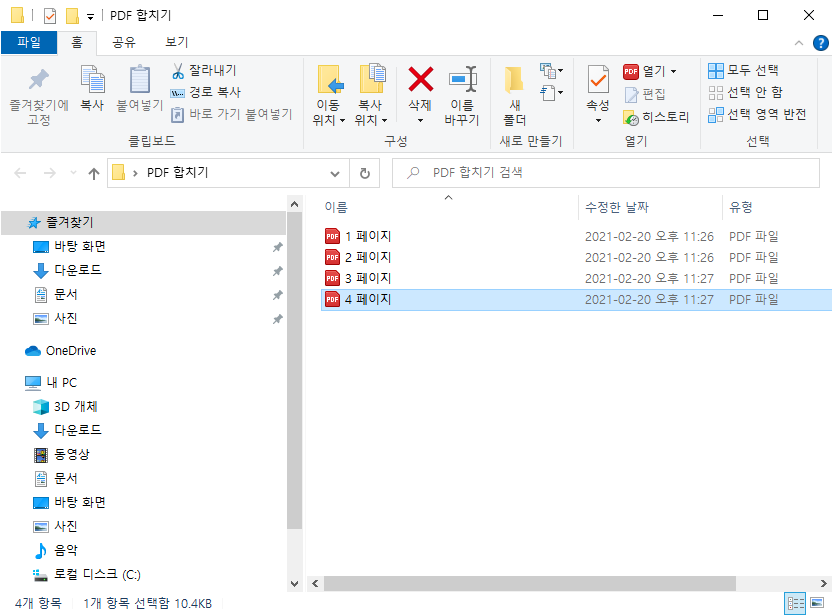This screenshot has width=833, height=616.
Task: Open Quick Access Toolbar customize dropdown
Action: (x=90, y=16)
